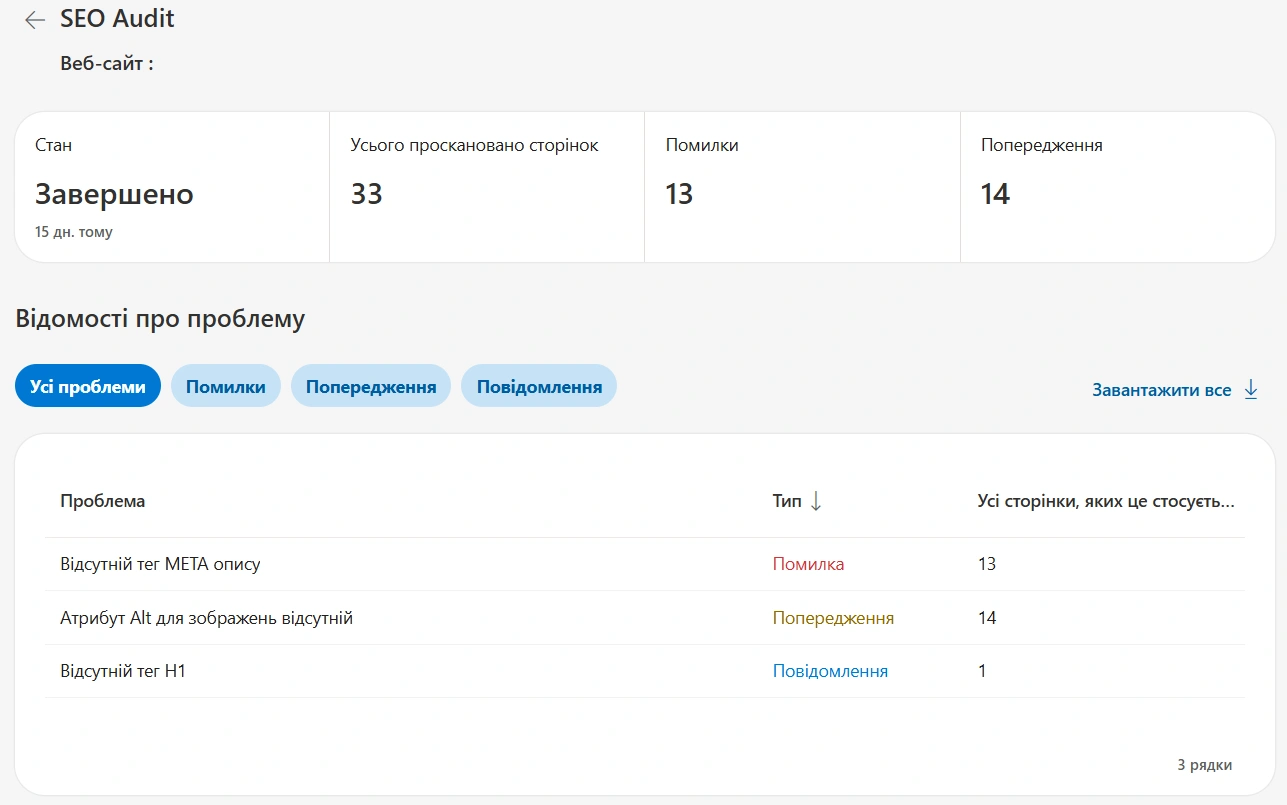Click the scanned pages value 33
Viewport: 1287px width, 805px height.
click(366, 194)
